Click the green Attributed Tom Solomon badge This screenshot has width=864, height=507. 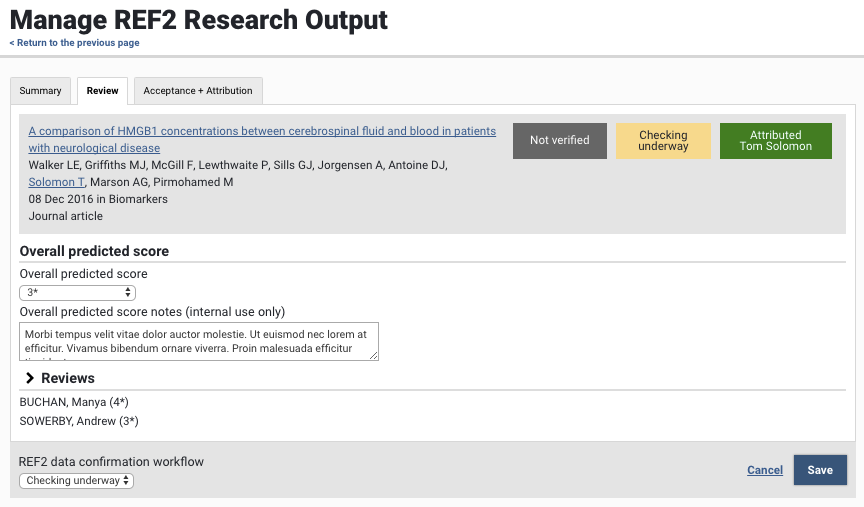coord(775,141)
